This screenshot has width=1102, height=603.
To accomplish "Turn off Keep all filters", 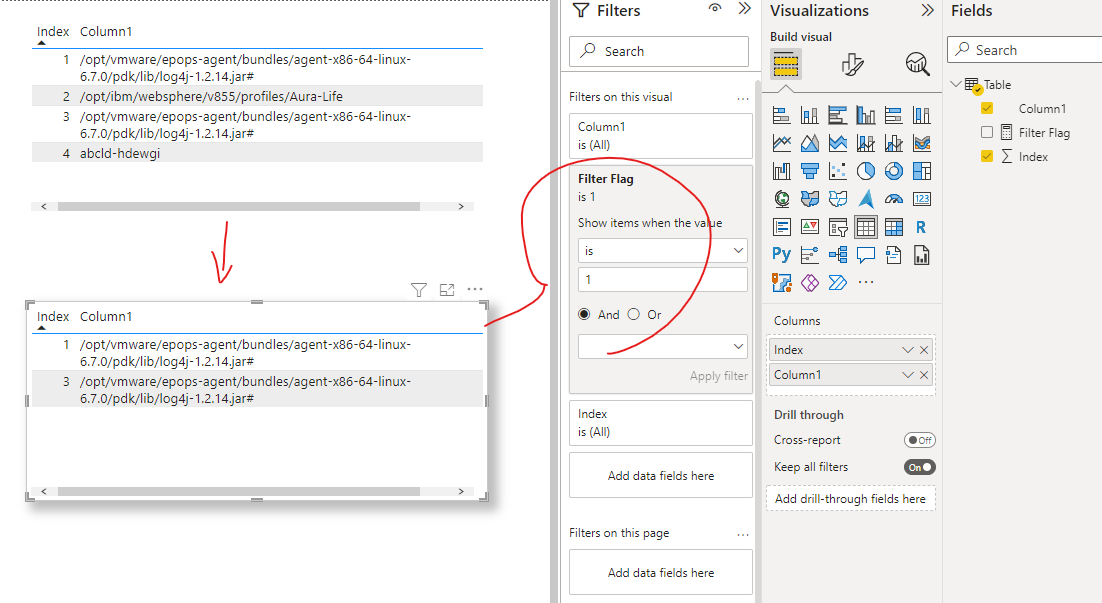I will (x=919, y=467).
